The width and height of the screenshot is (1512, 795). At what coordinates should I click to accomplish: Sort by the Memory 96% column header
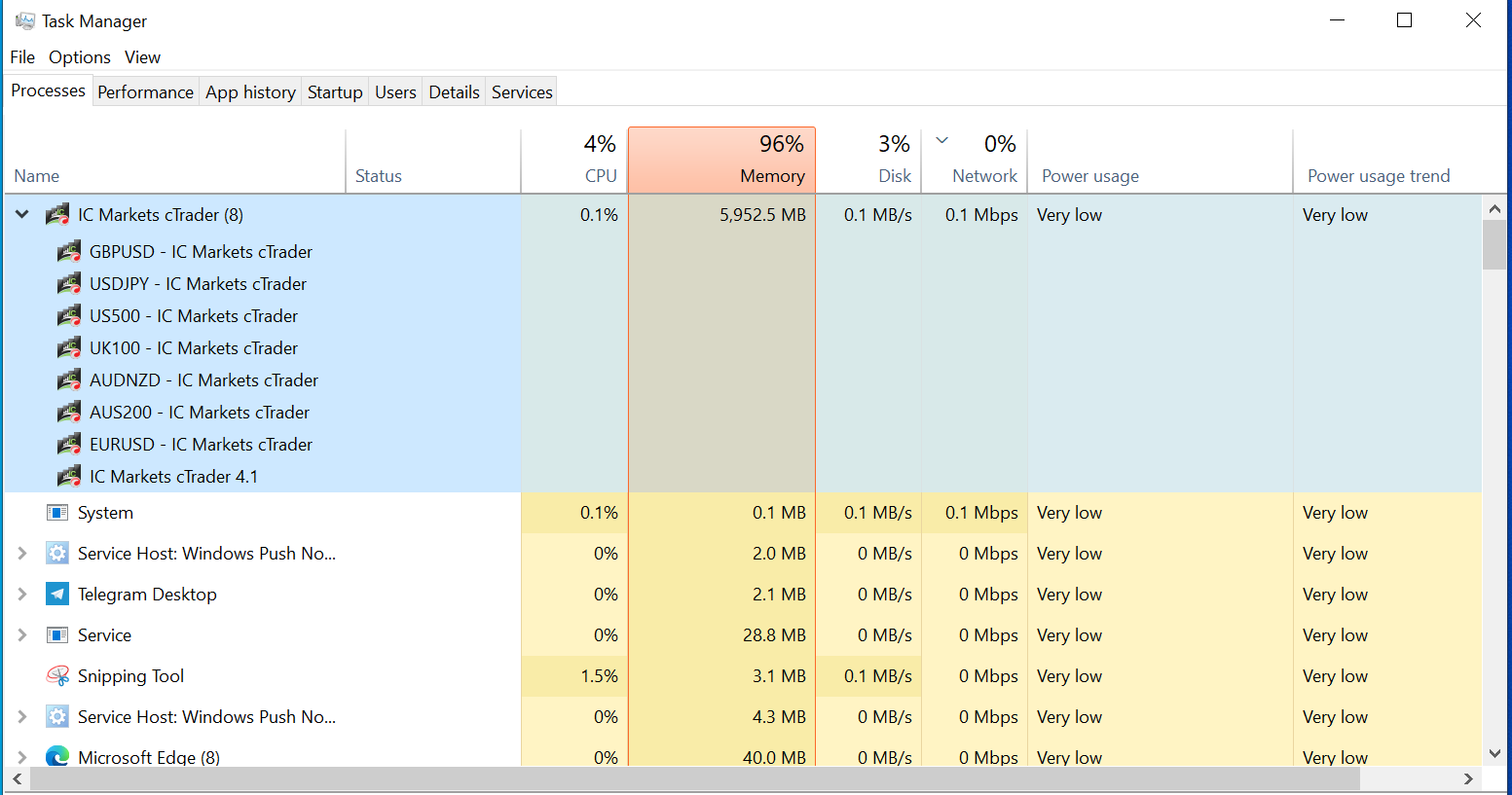tap(721, 161)
